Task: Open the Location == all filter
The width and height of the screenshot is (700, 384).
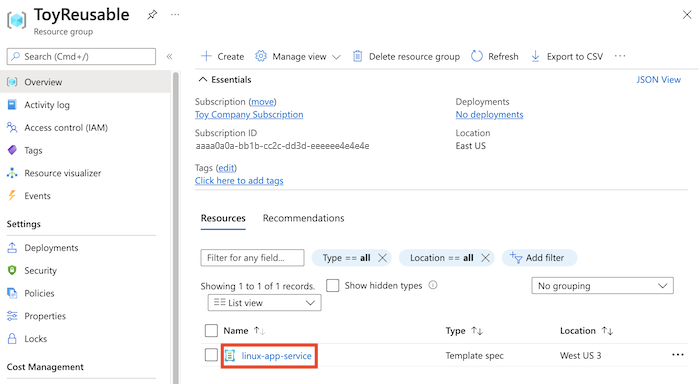Action: (x=442, y=258)
